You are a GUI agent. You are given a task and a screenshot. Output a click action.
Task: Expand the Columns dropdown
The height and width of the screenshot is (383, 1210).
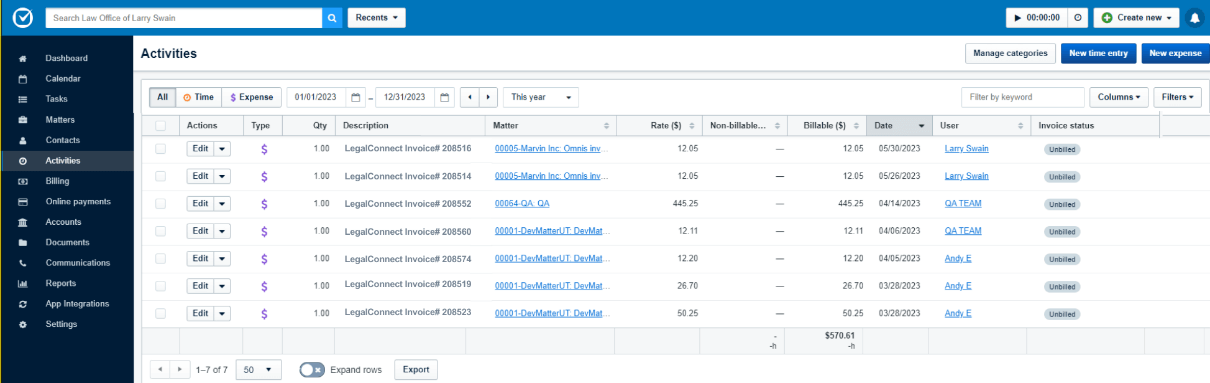(x=1119, y=97)
